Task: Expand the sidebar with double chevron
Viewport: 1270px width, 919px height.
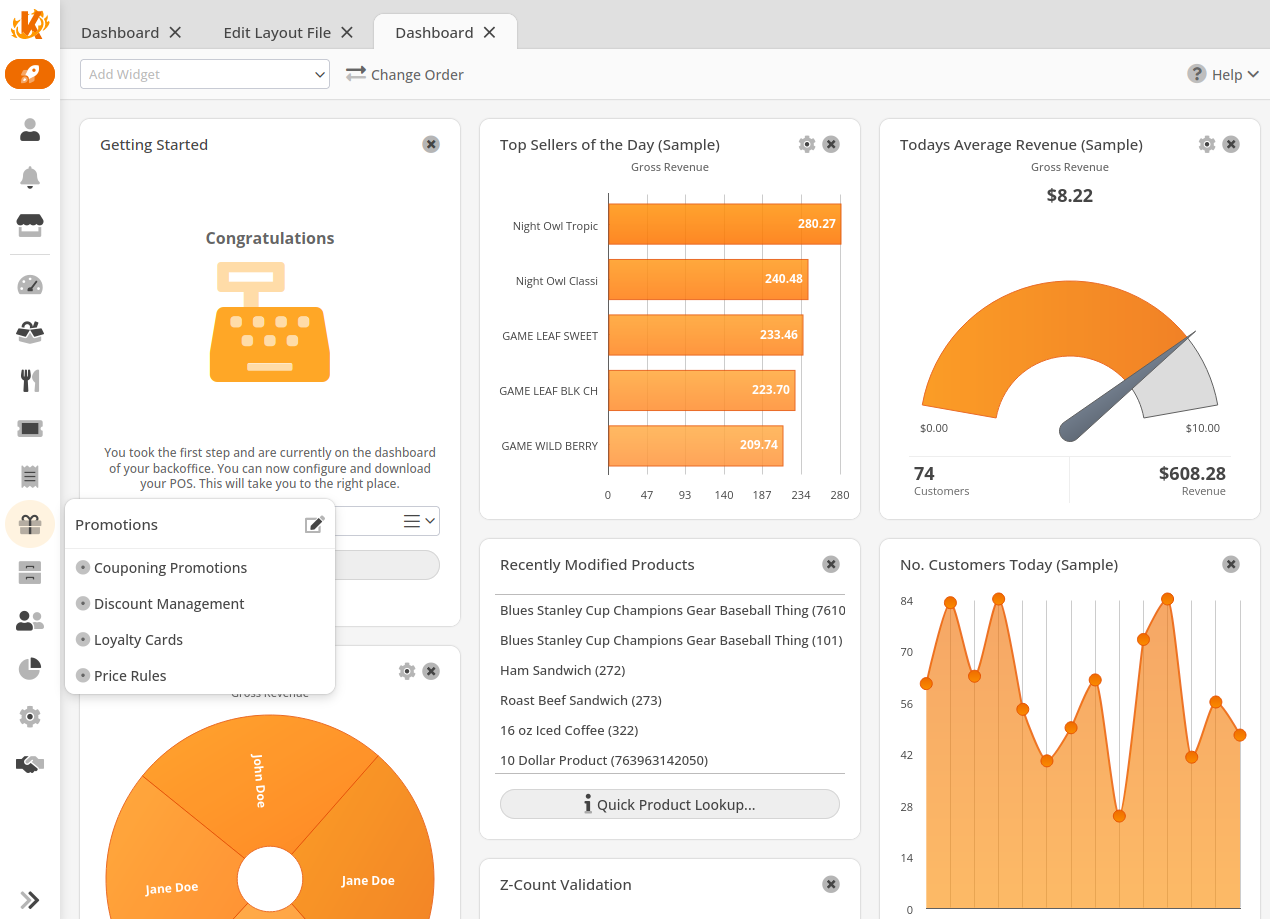Action: tap(30, 900)
